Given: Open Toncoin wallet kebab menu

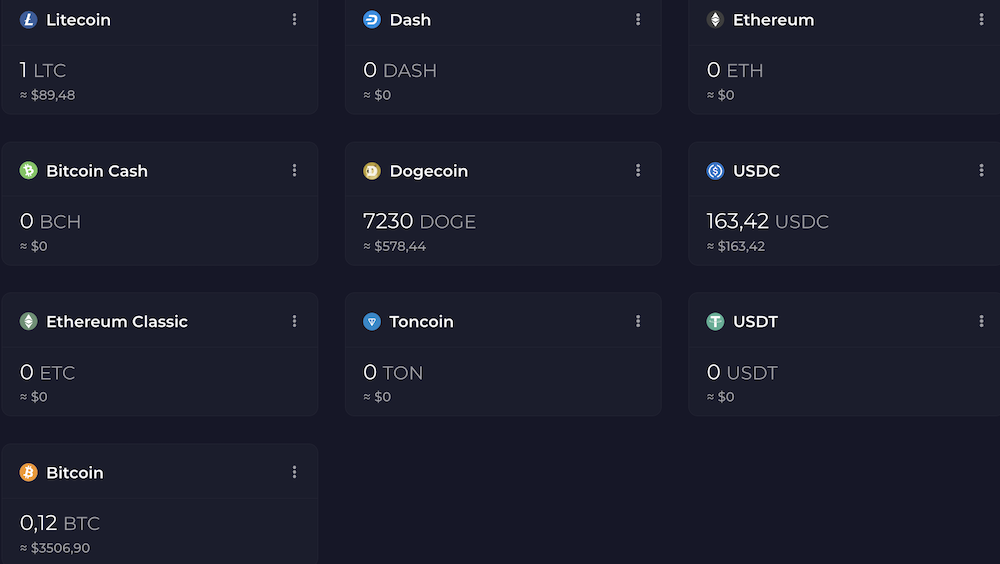Looking at the screenshot, I should pyautogui.click(x=638, y=321).
